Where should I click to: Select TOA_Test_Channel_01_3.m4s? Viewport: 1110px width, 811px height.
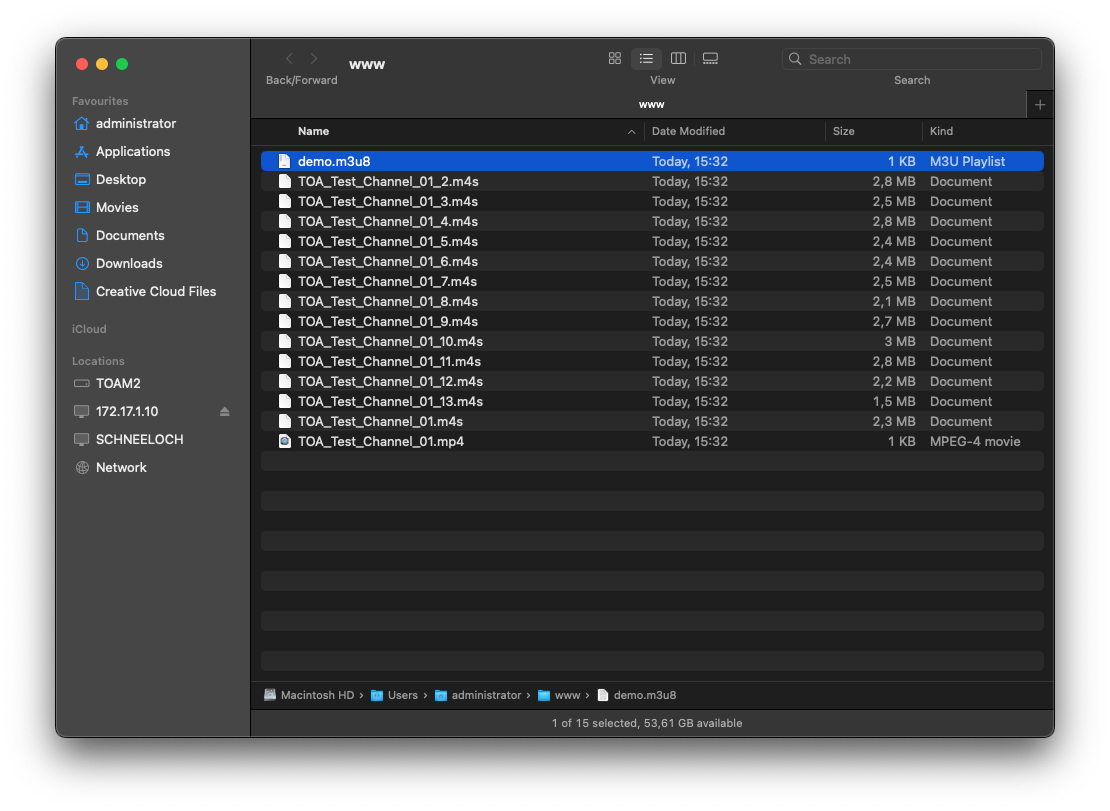(652, 202)
